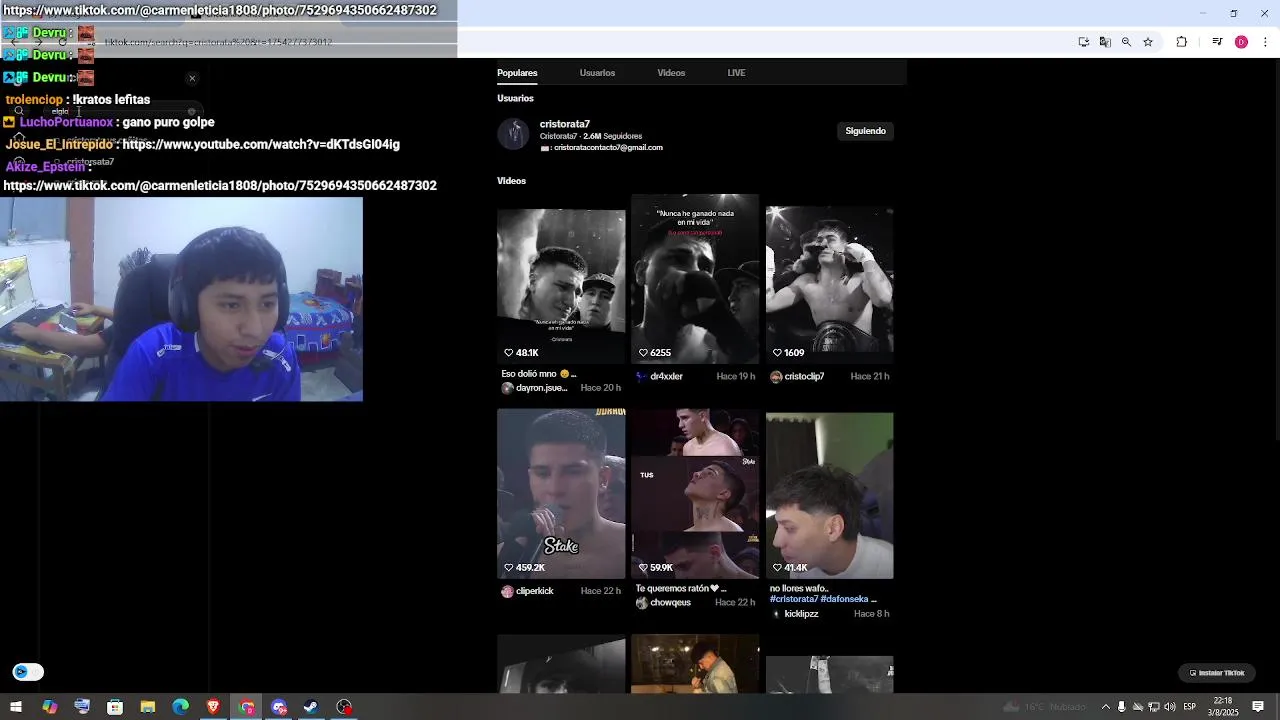Open the volume speaker tray icon
Image resolution: width=1280 pixels, height=720 pixels.
pyautogui.click(x=1169, y=707)
